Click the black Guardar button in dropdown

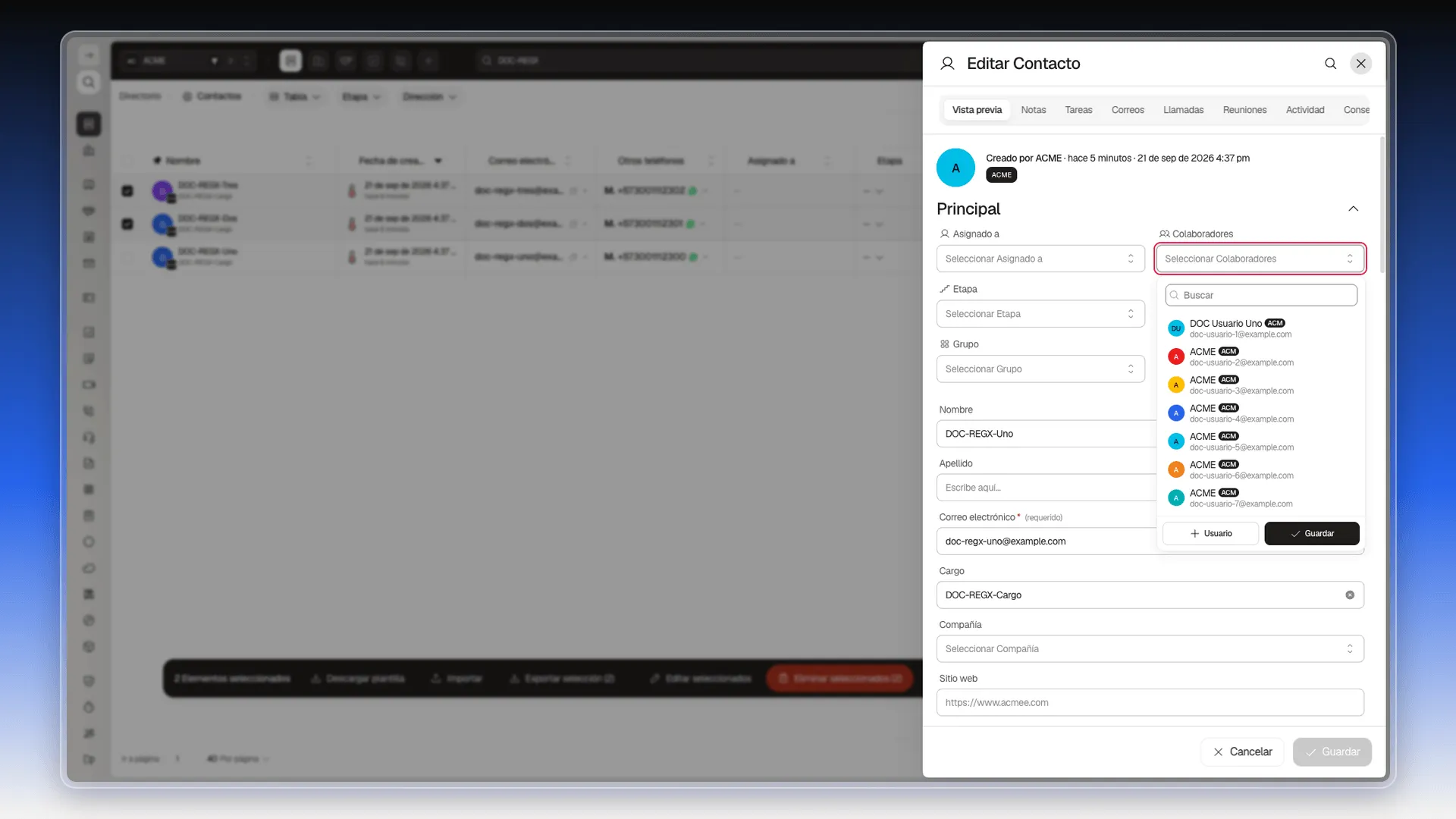click(1311, 534)
